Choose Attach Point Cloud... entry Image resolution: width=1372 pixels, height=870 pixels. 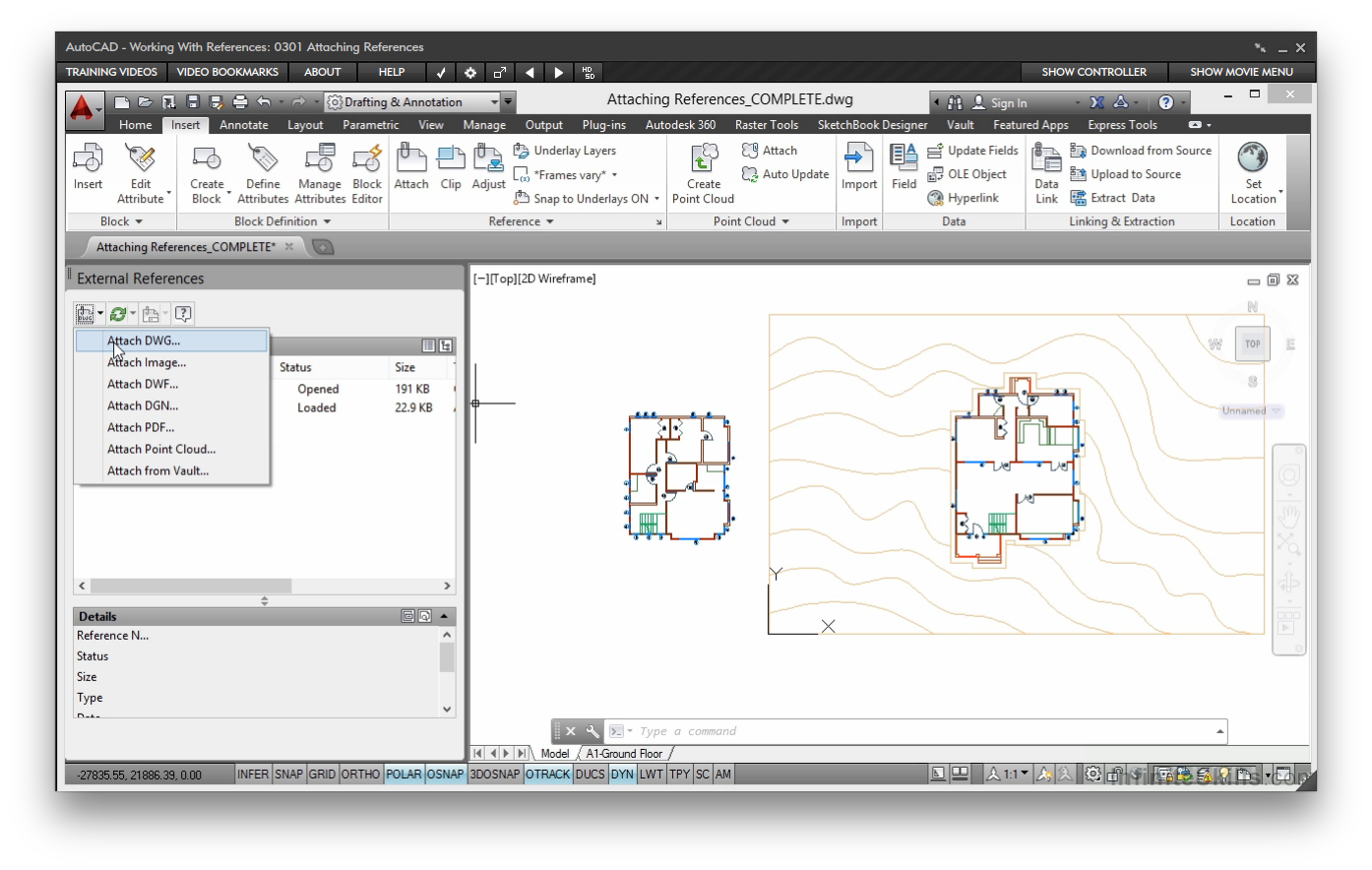(172, 449)
